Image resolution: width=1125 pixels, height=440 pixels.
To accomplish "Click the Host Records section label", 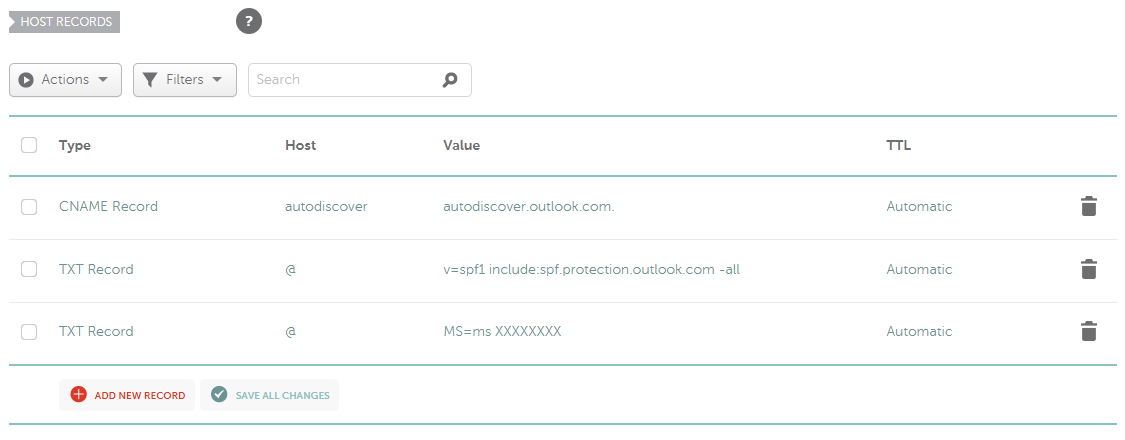I will click(65, 22).
